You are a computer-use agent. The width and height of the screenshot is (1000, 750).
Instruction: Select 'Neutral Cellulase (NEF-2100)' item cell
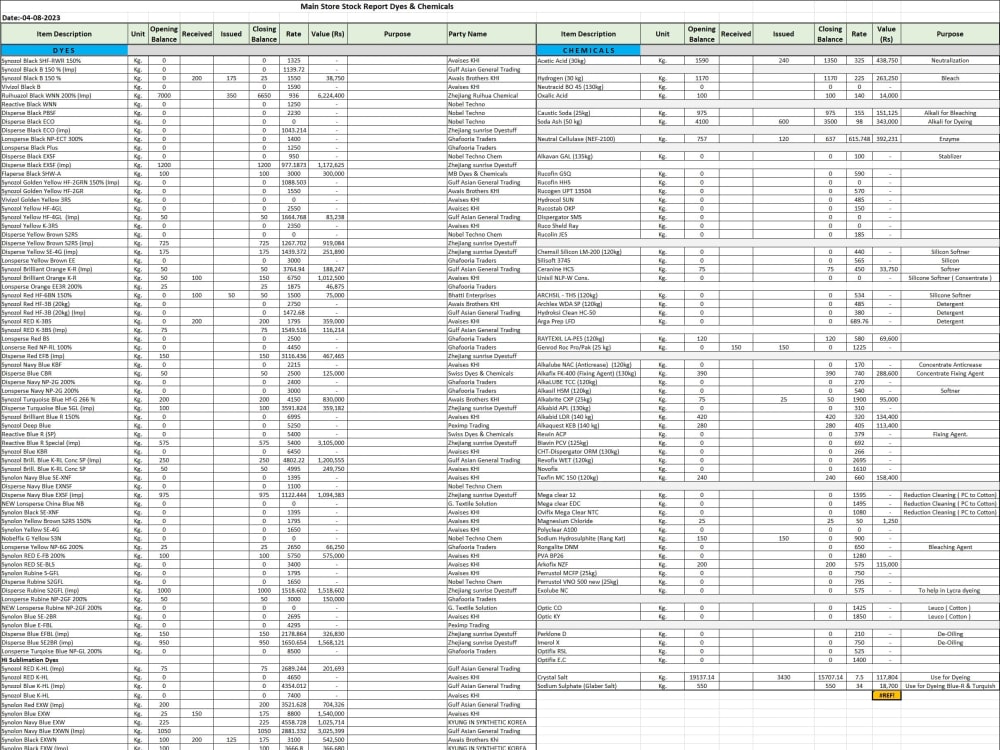[589, 139]
